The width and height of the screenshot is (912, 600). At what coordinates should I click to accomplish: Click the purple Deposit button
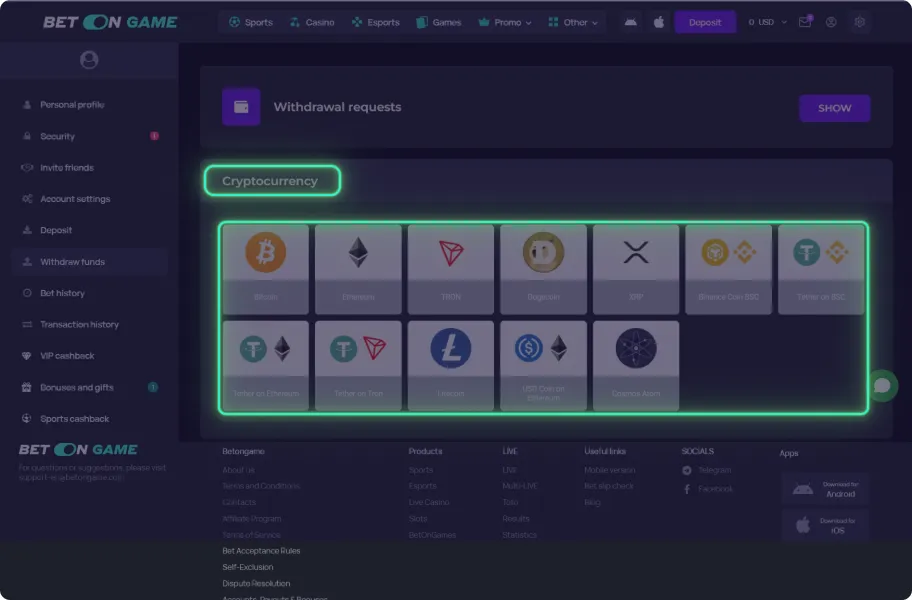tap(705, 22)
